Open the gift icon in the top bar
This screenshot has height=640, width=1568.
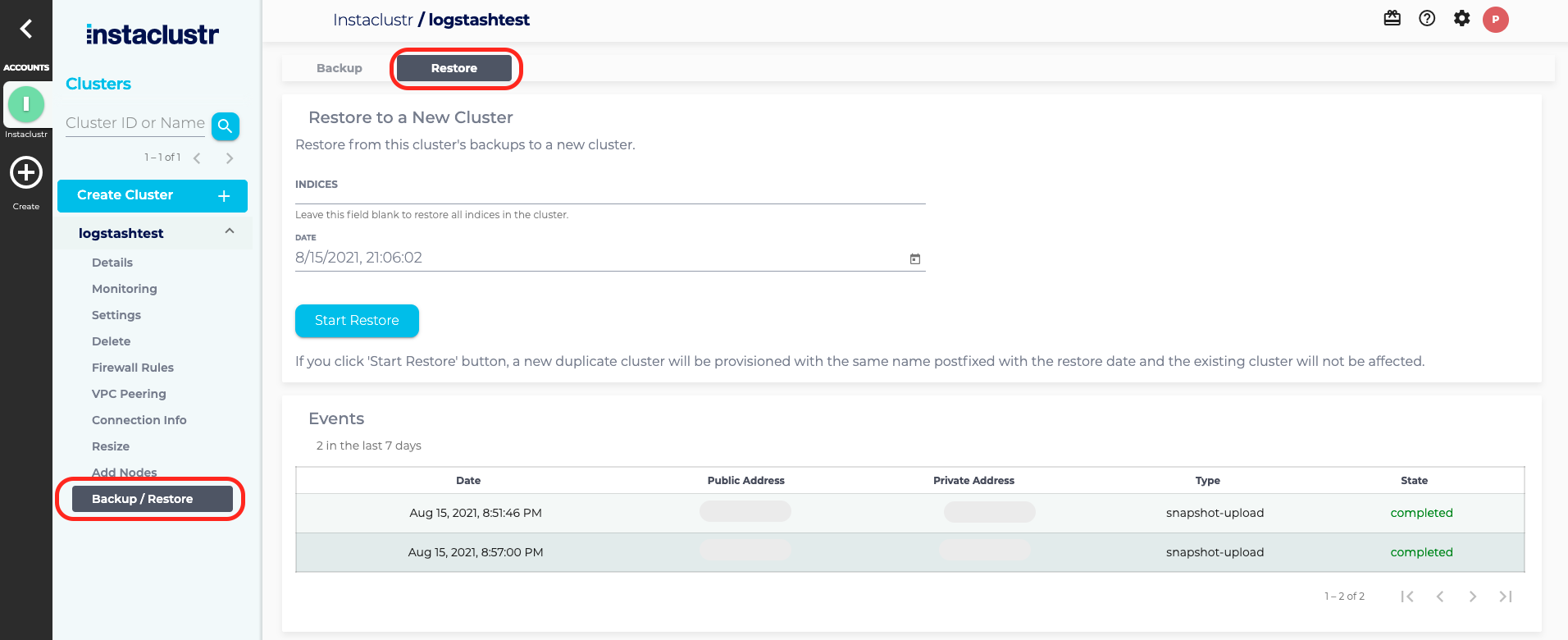pyautogui.click(x=1393, y=18)
